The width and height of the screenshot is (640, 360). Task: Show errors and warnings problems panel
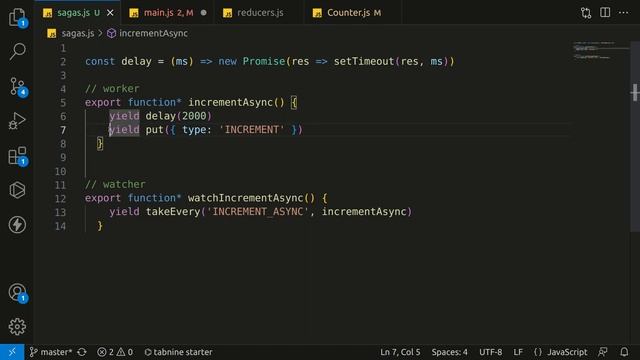(115, 352)
